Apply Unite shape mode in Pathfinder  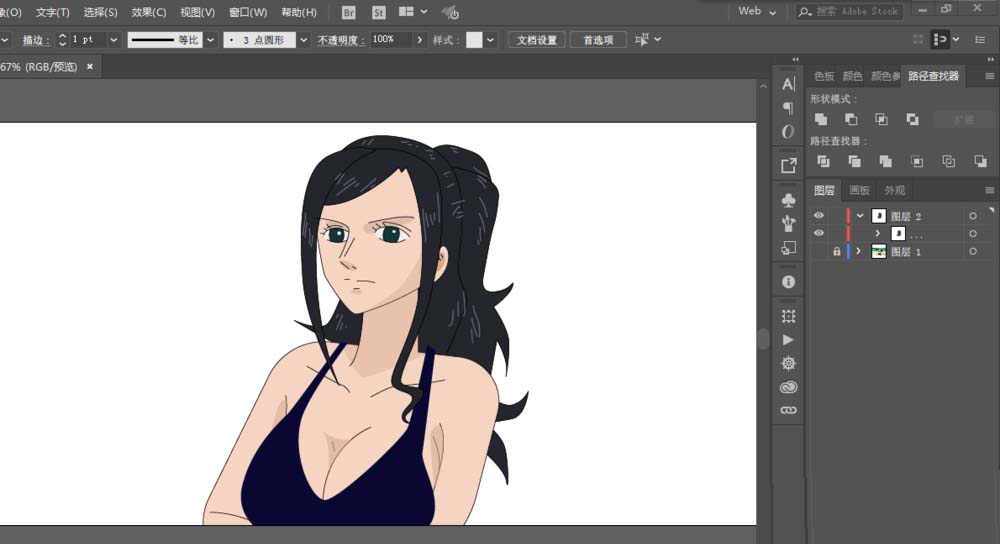click(x=821, y=119)
